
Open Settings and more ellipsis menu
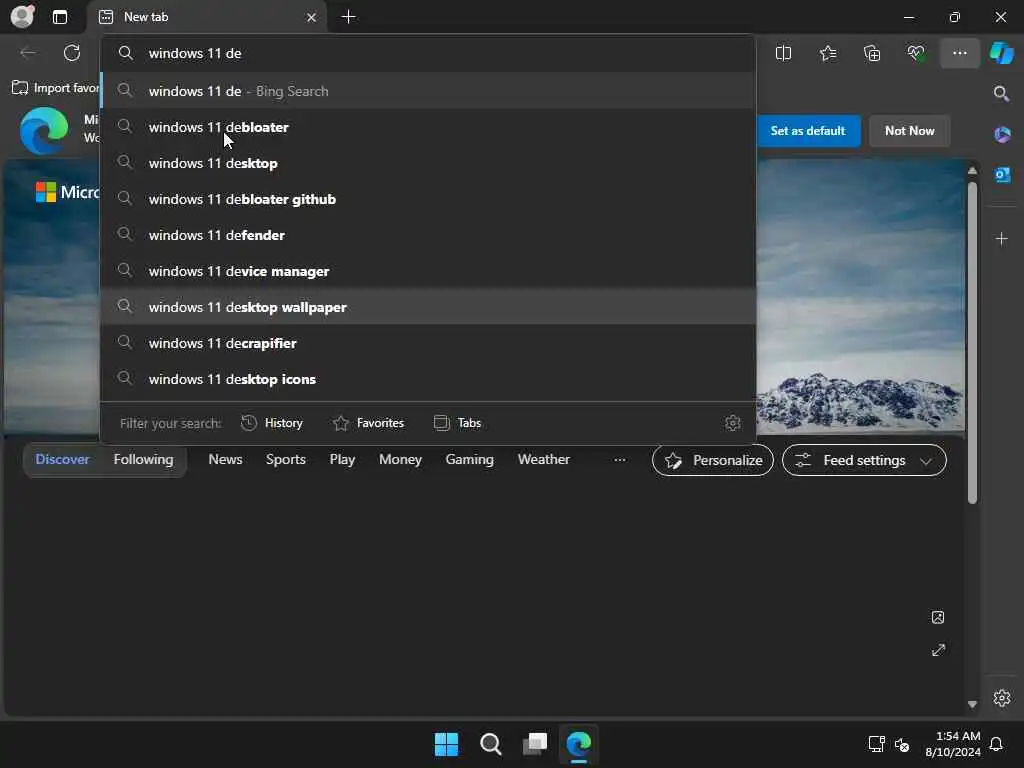point(959,53)
